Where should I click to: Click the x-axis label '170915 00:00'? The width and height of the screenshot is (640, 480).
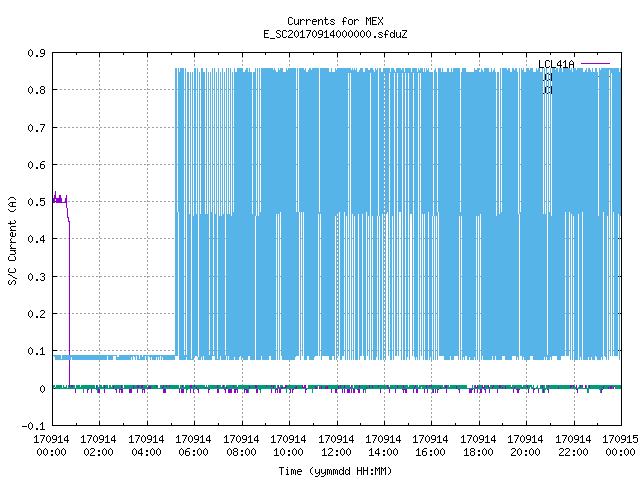(620, 446)
